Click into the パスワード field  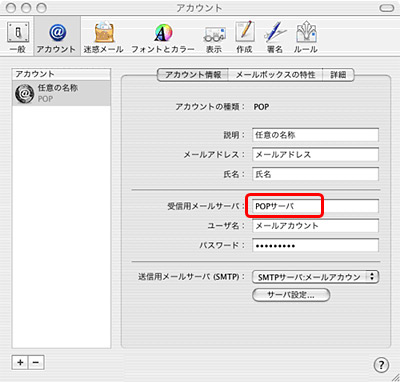pos(315,245)
